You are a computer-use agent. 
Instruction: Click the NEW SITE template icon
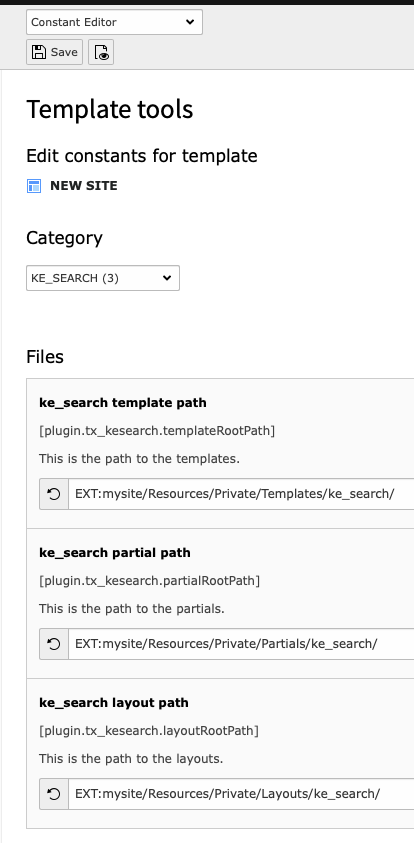tap(34, 186)
